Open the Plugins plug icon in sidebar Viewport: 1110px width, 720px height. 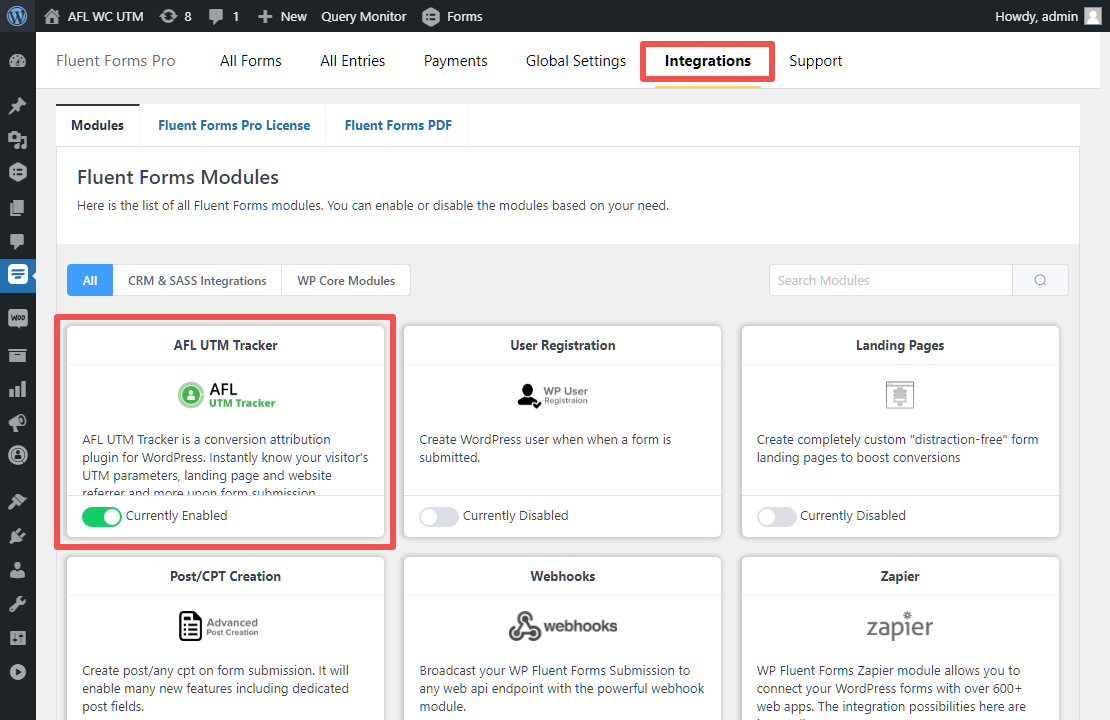tap(18, 536)
